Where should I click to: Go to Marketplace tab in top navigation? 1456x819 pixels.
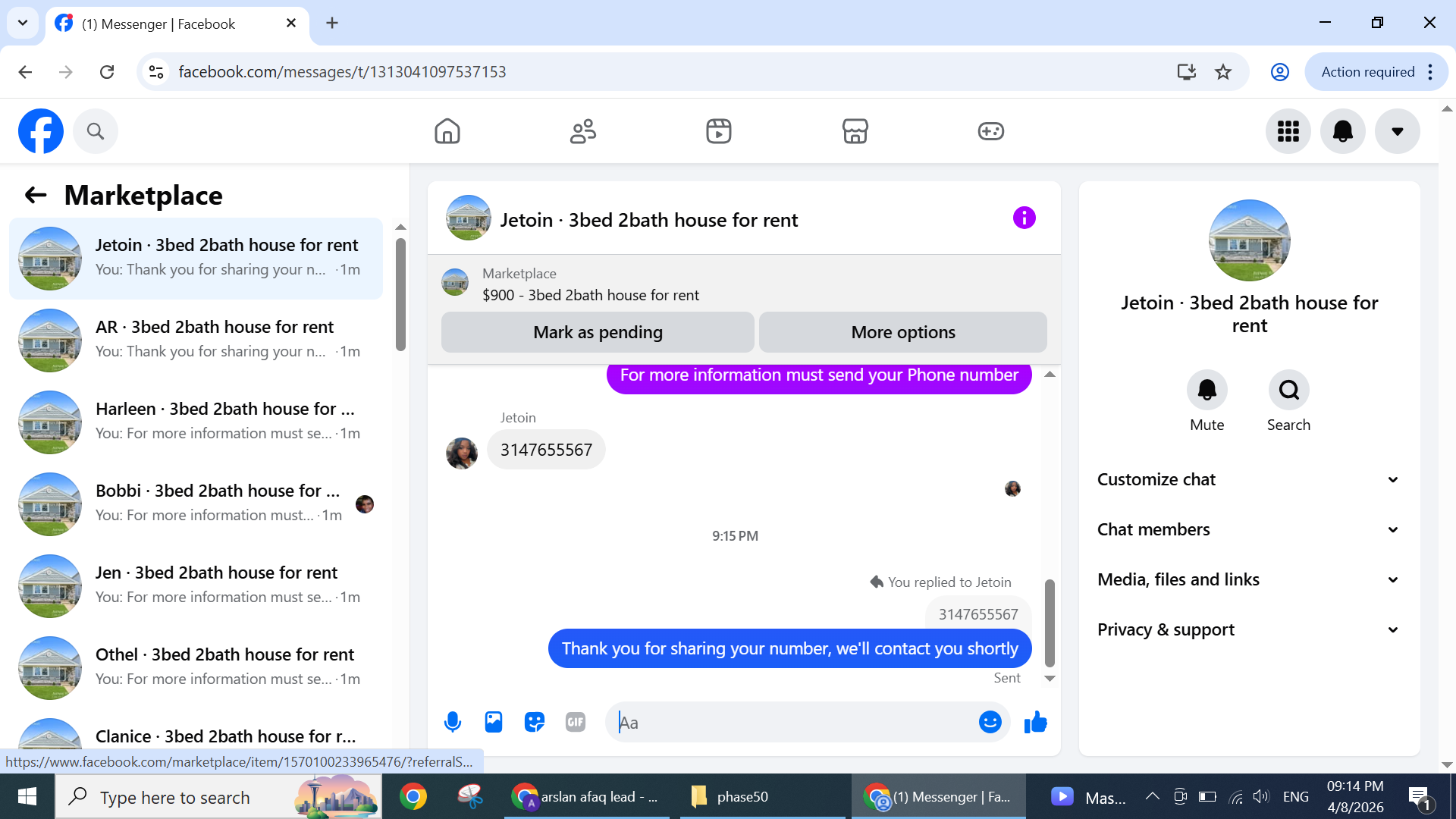tap(855, 131)
